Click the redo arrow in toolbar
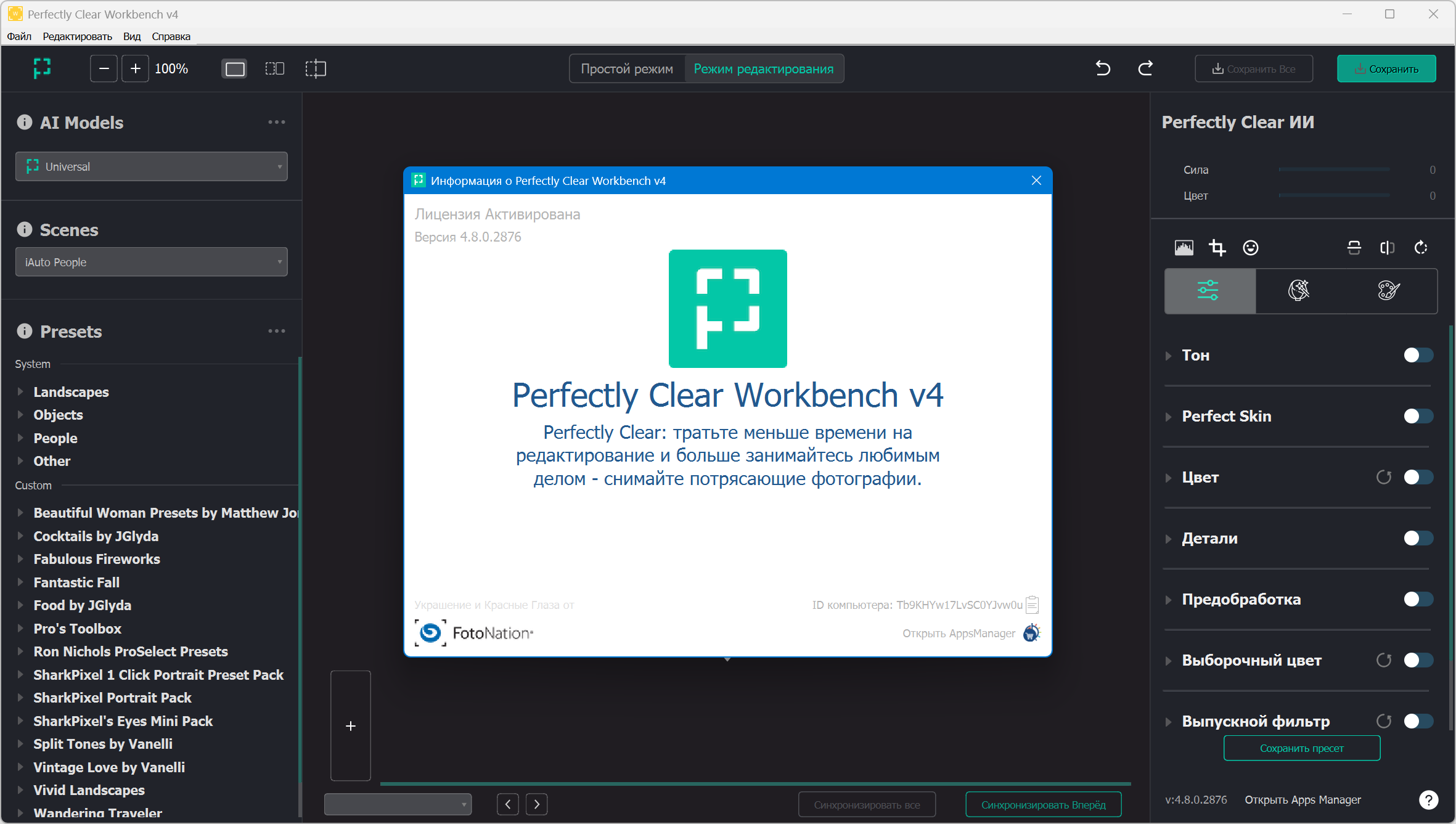Image resolution: width=1456 pixels, height=824 pixels. click(1145, 68)
